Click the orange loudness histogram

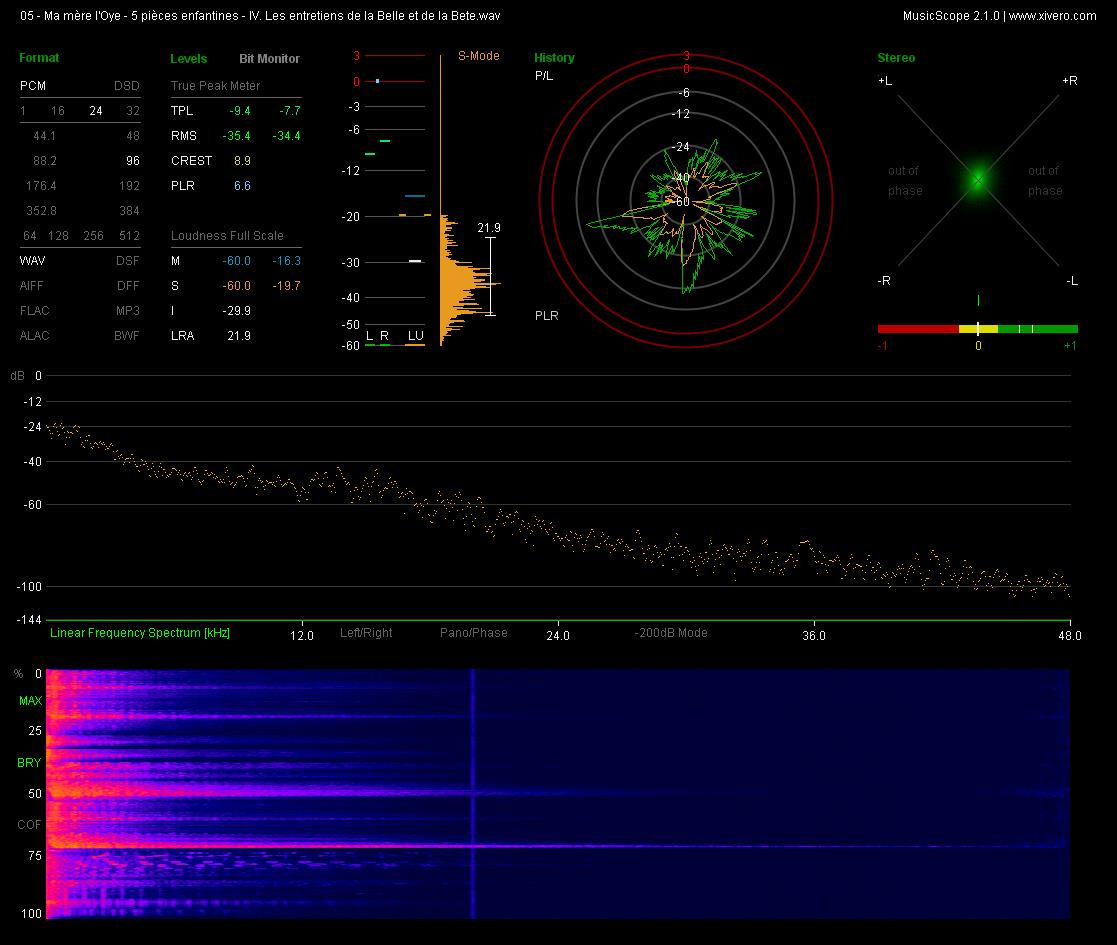click(467, 280)
